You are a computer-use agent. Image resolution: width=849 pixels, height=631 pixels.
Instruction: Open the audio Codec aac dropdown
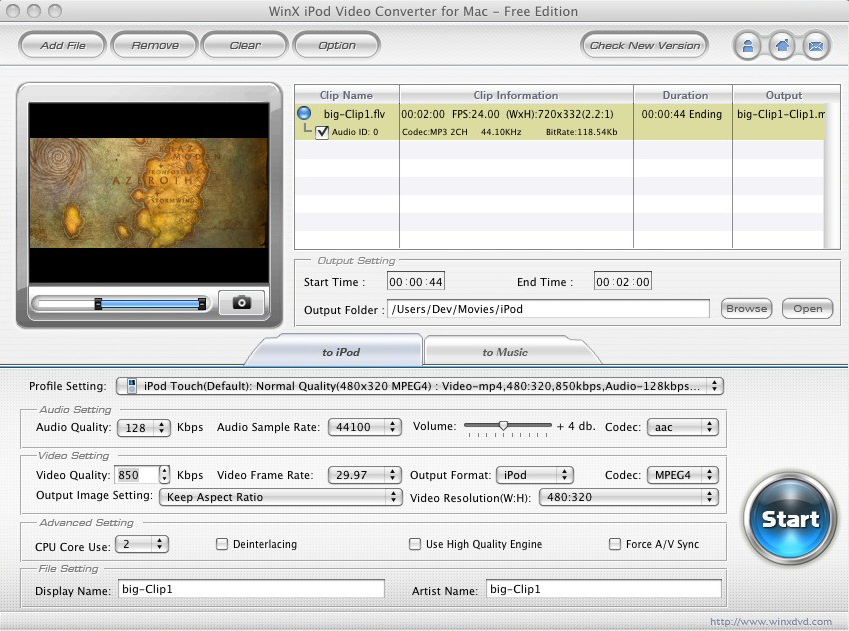tap(683, 427)
